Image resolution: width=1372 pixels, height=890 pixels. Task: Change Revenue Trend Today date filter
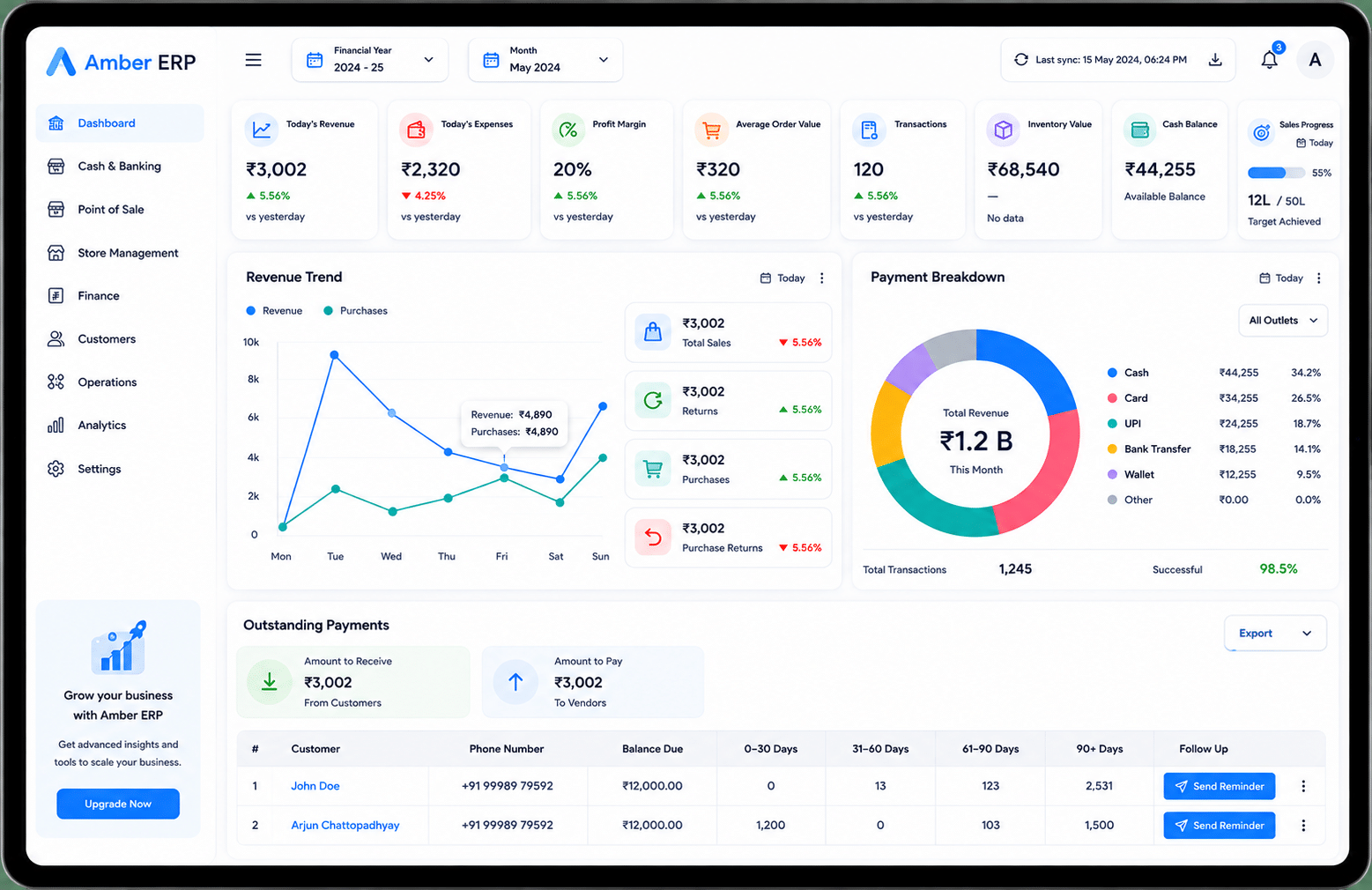[x=782, y=278]
